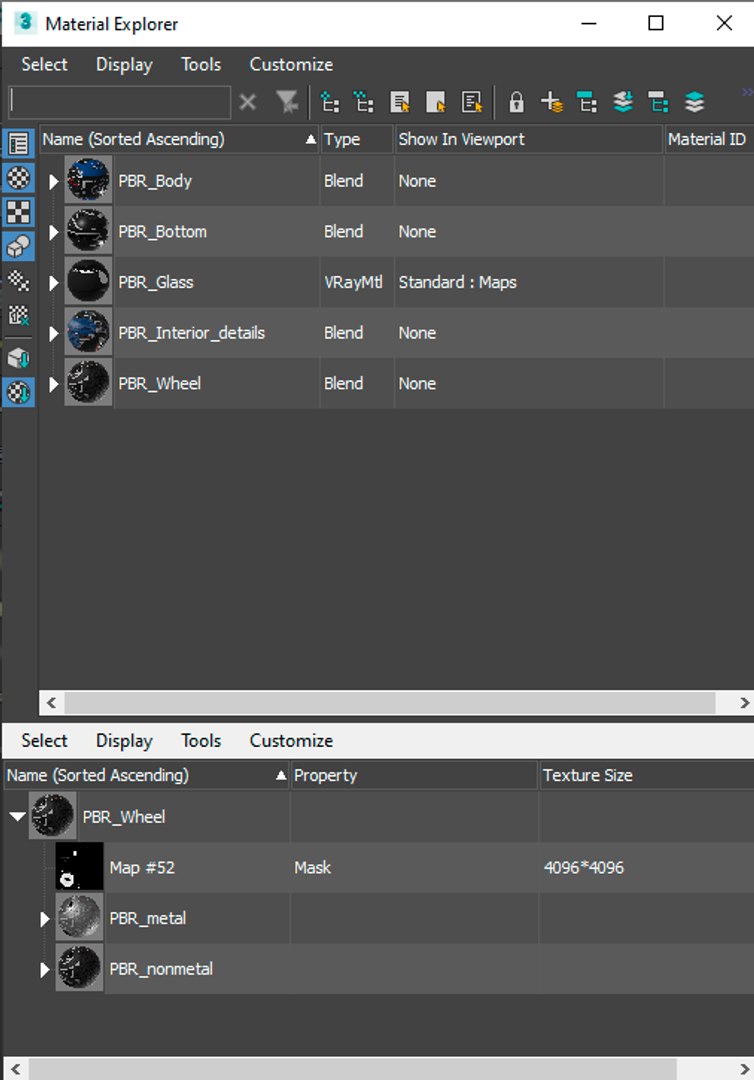Viewport: 754px width, 1080px height.
Task: Click the outlined-list Invert Selection cursor icon
Action: point(472,103)
